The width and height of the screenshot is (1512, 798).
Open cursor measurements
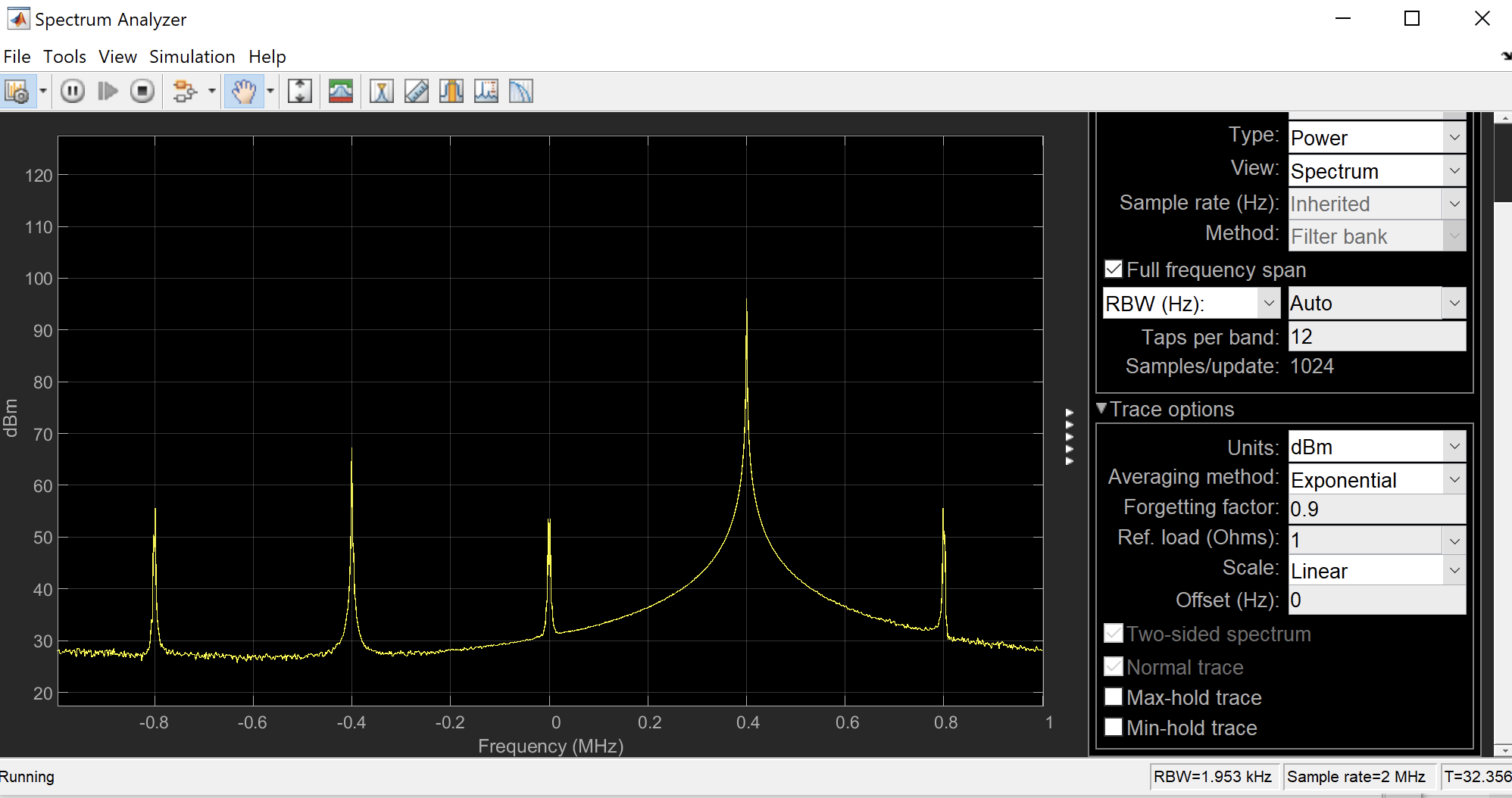[x=382, y=91]
